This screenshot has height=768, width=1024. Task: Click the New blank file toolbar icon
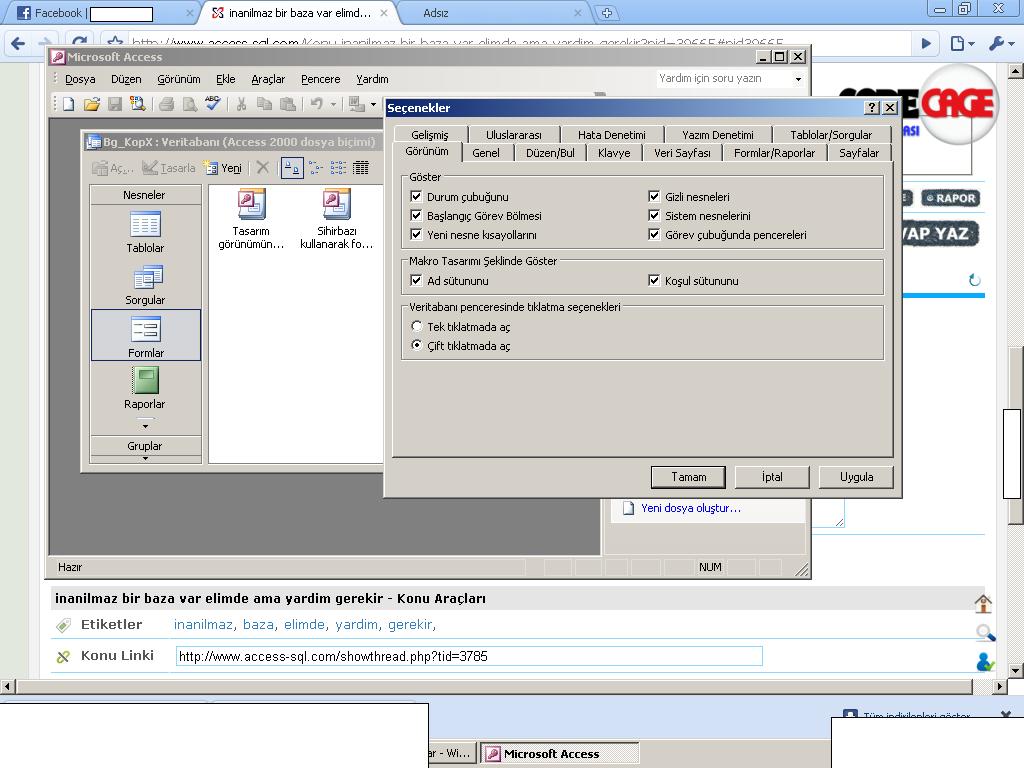tap(69, 104)
